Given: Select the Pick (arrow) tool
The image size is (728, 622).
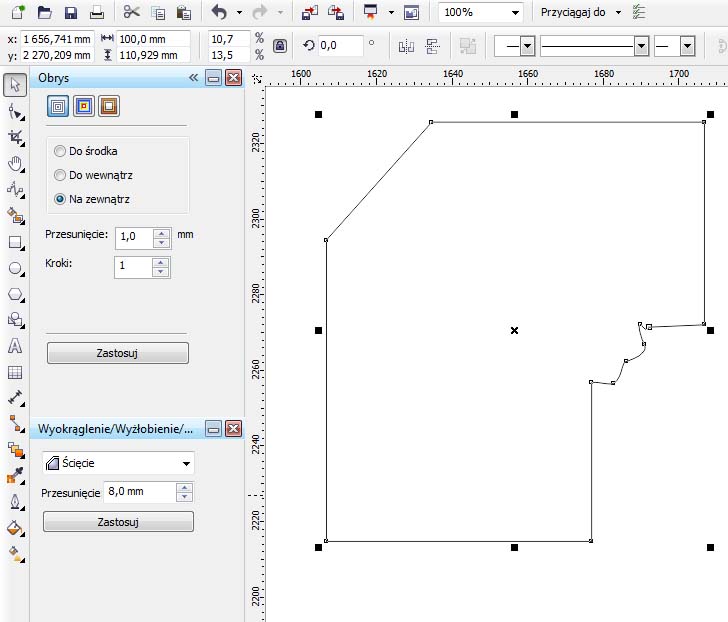Looking at the screenshot, I should (15, 83).
